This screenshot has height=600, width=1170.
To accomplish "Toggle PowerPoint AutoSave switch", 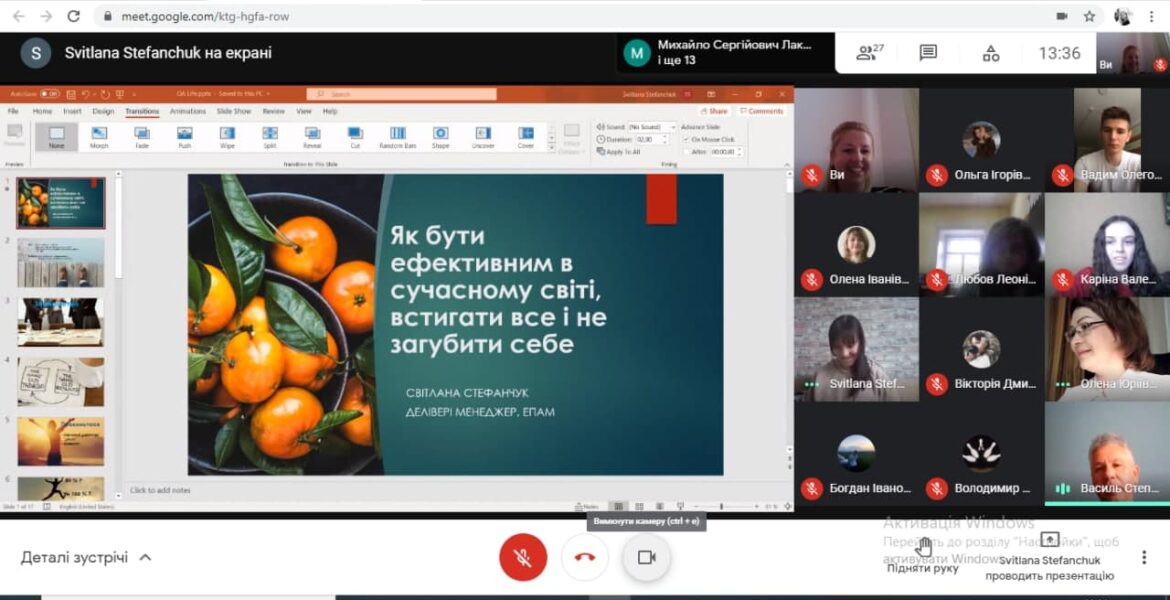I will (x=49, y=94).
